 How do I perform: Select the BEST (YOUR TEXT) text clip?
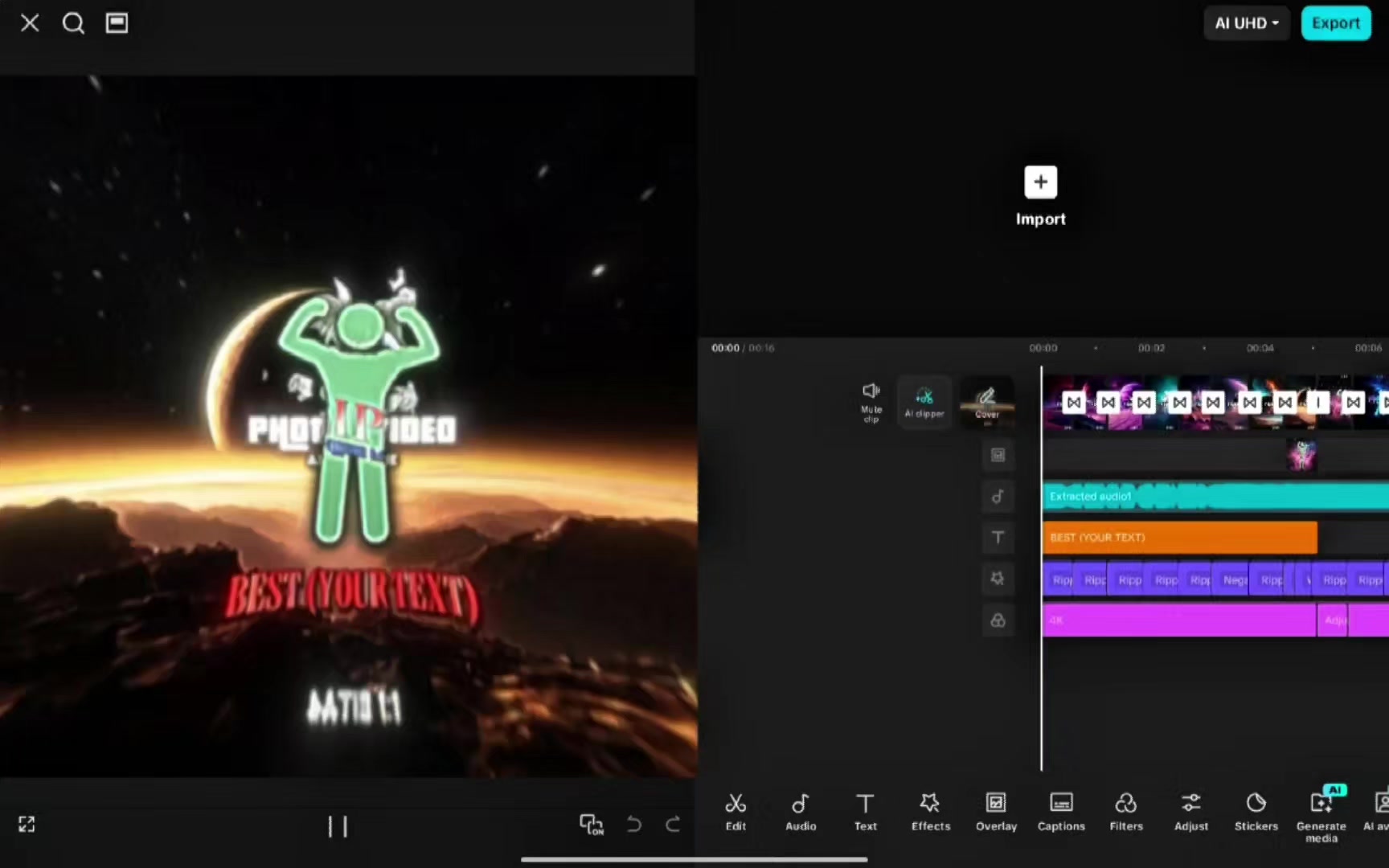1179,538
